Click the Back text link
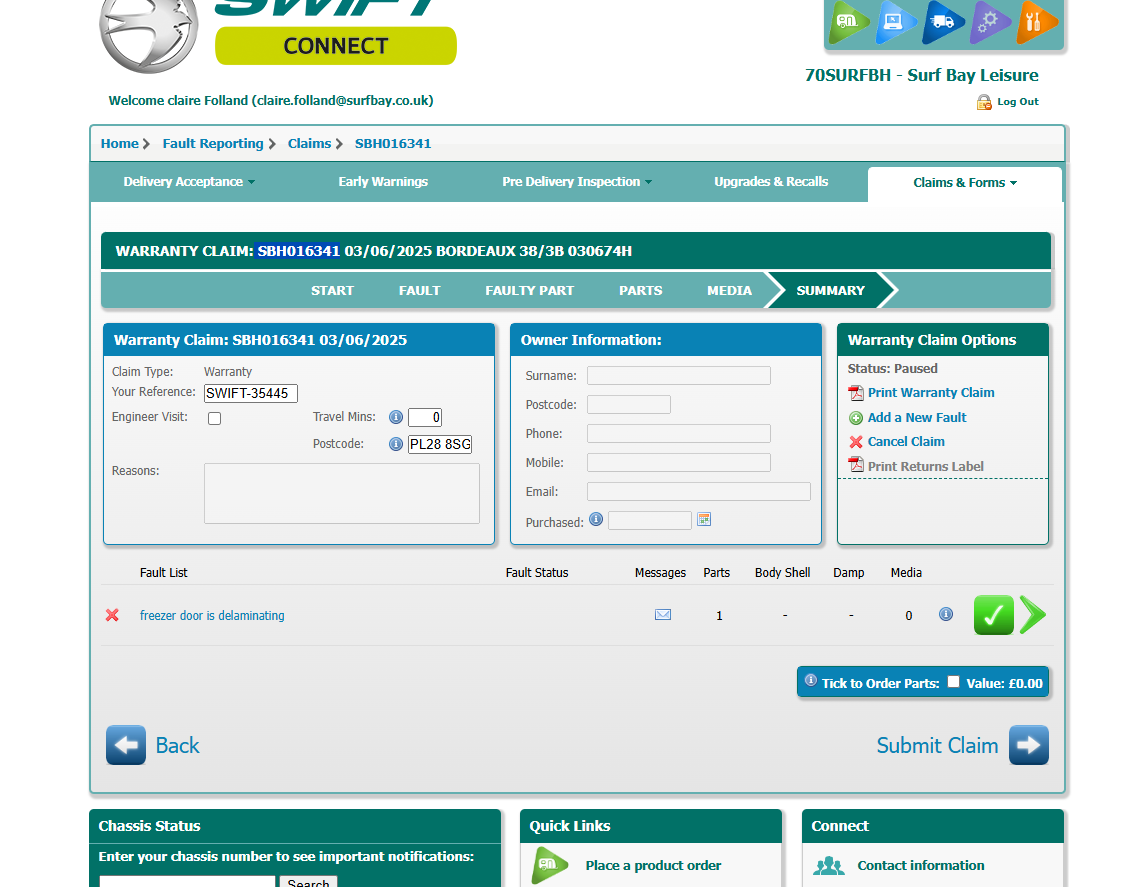The image size is (1138, 887). [x=178, y=745]
